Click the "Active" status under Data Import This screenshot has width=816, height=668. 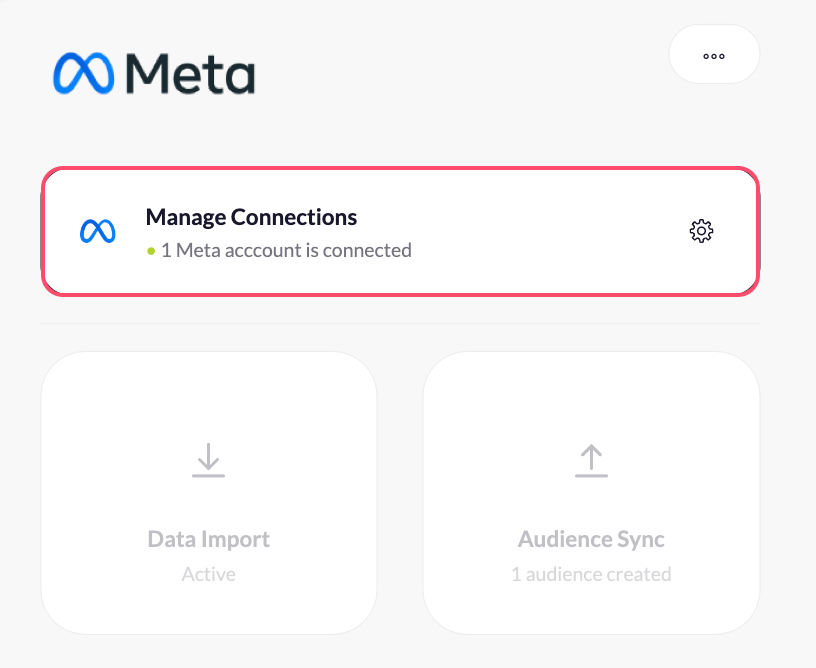(209, 574)
